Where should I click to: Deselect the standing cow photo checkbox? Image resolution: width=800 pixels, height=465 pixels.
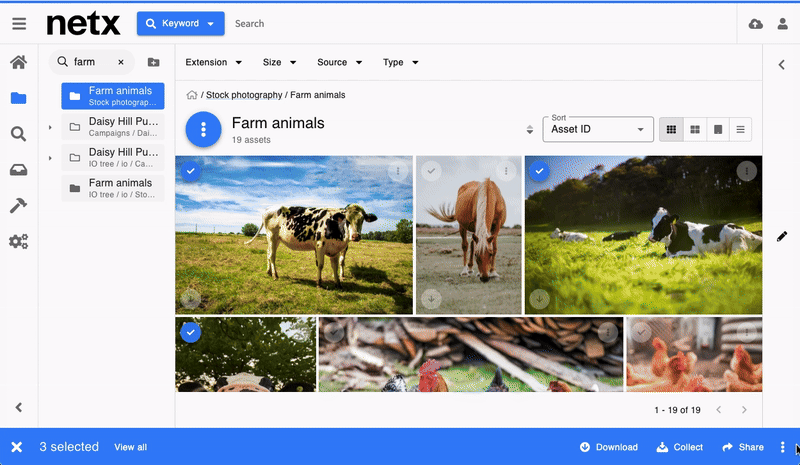pyautogui.click(x=191, y=172)
